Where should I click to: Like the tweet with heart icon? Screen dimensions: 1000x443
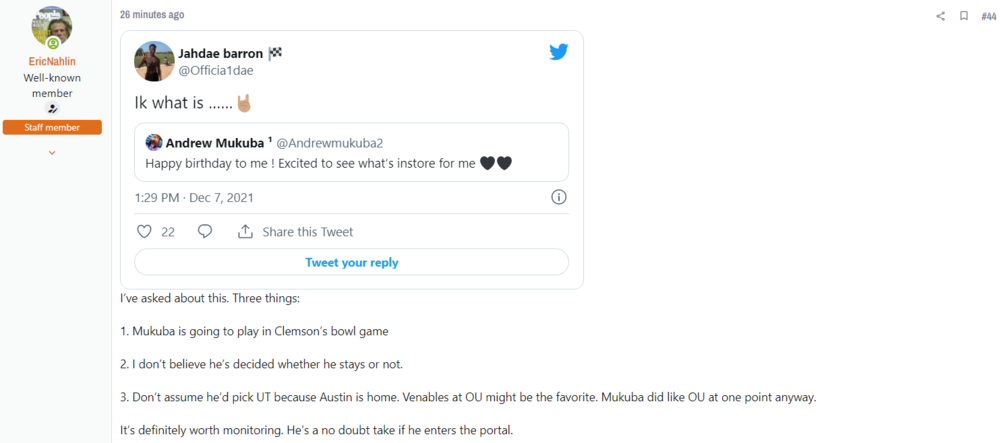[x=144, y=231]
